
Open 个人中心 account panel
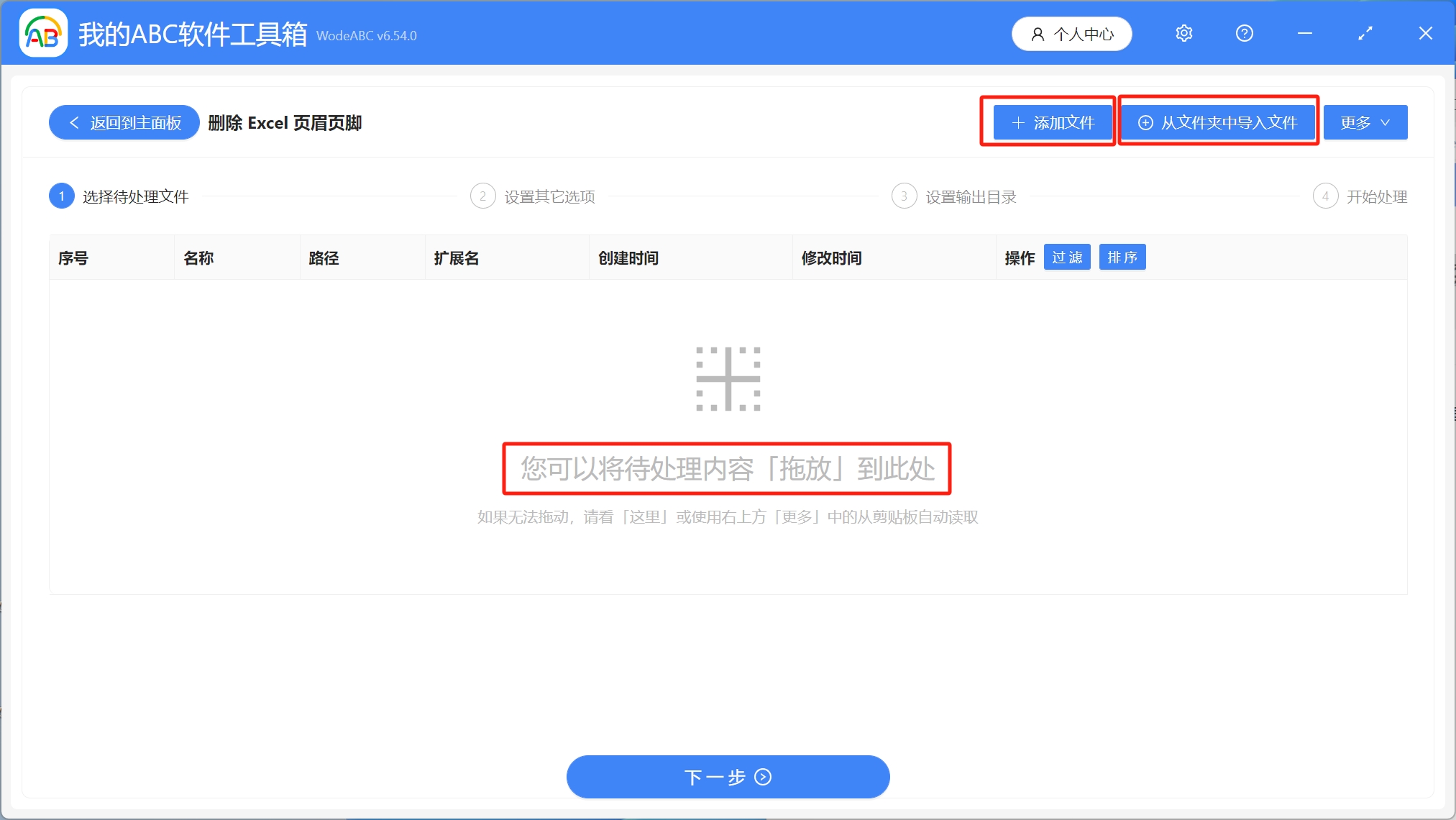coord(1071,33)
